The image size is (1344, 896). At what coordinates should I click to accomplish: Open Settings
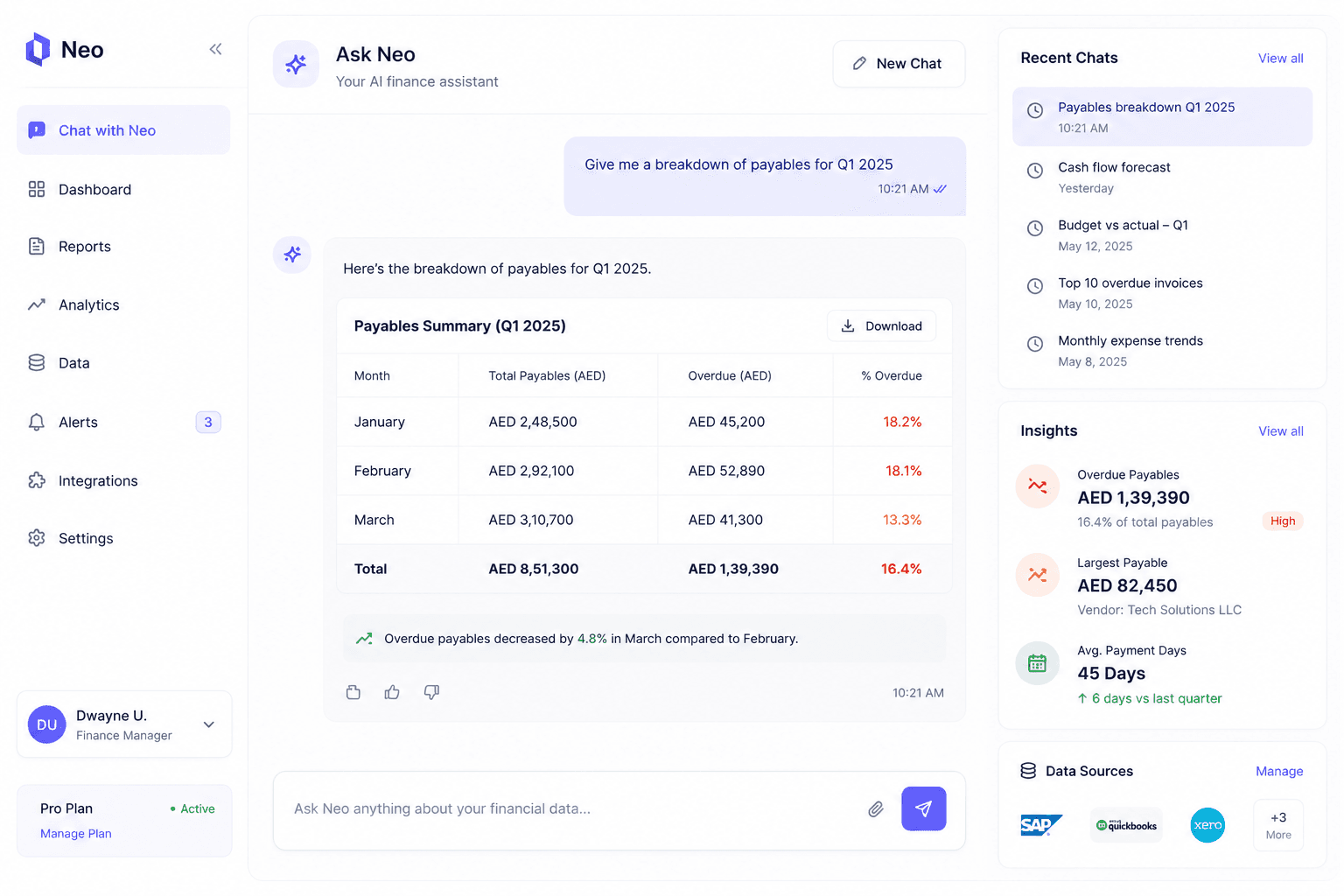123,538
